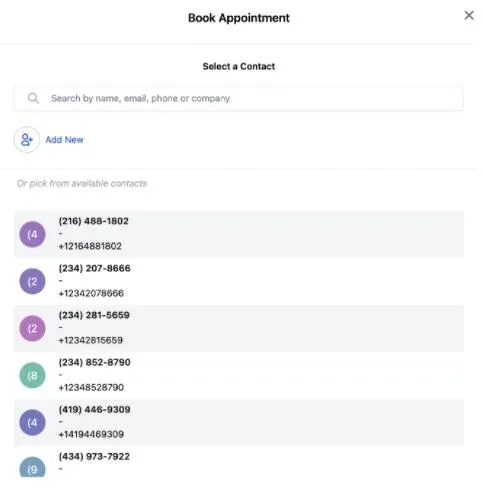The width and height of the screenshot is (482, 495).
Task: Click the add-person icon beside Add New
Action: point(27,140)
